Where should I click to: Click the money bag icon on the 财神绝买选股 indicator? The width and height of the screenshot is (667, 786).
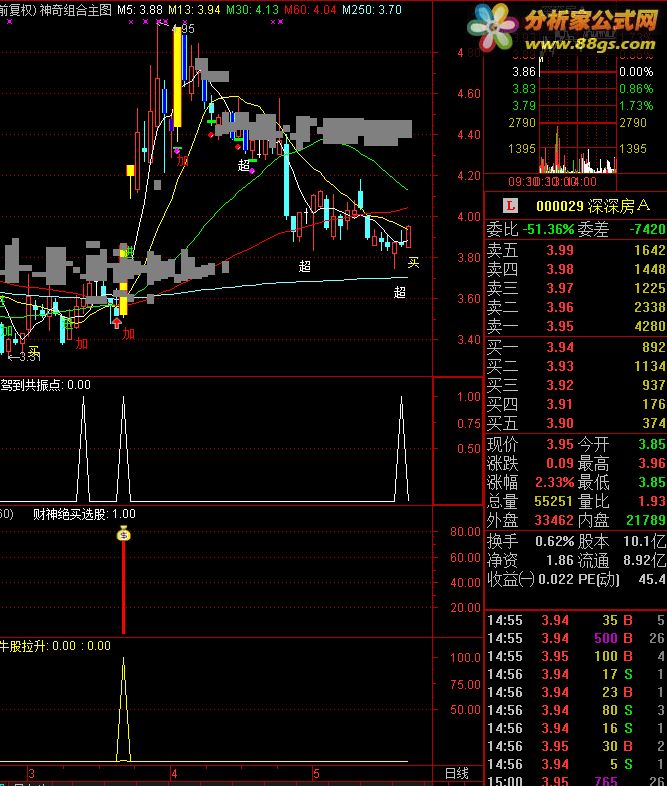pyautogui.click(x=123, y=534)
